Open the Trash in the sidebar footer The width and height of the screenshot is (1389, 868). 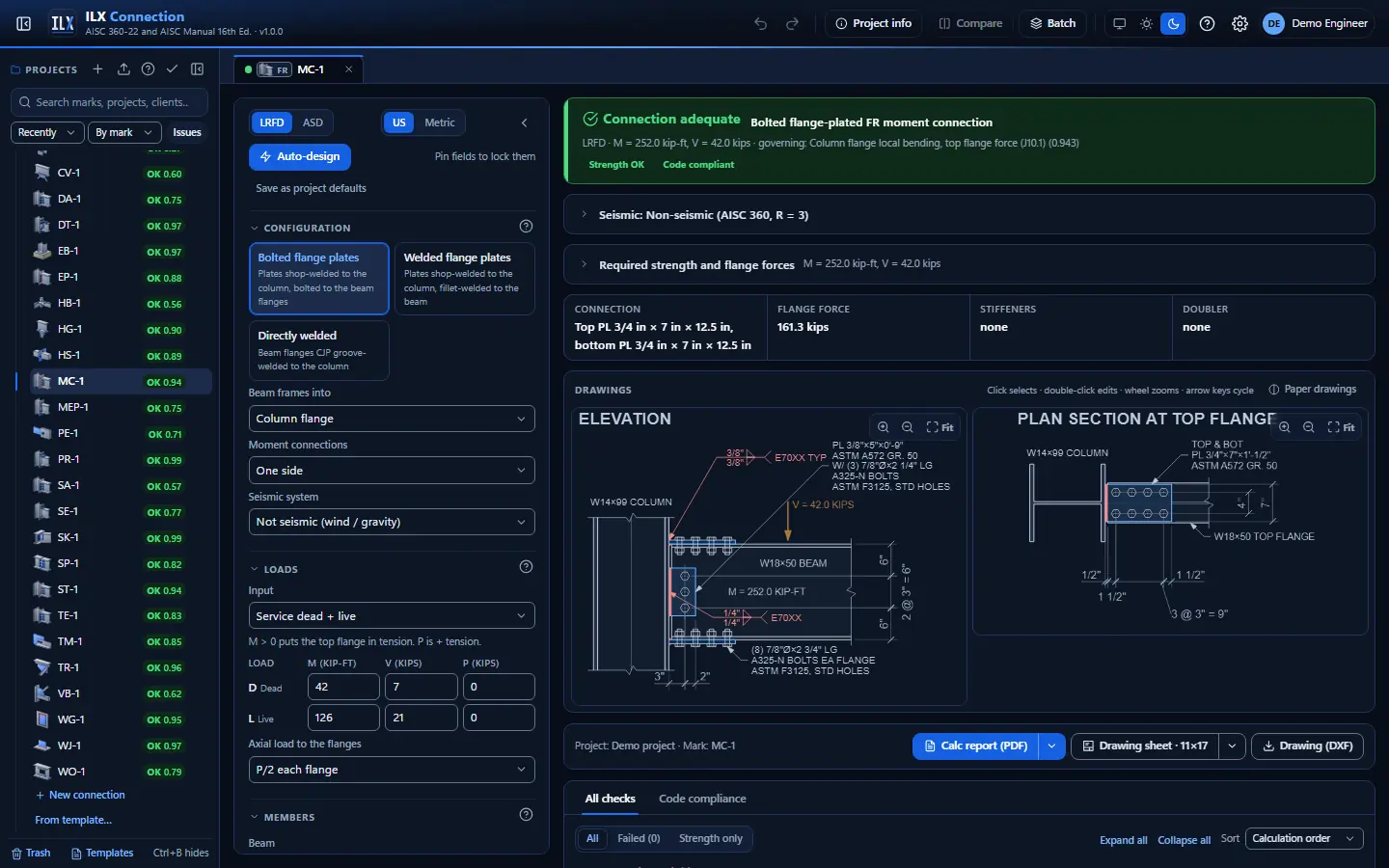pos(31,853)
